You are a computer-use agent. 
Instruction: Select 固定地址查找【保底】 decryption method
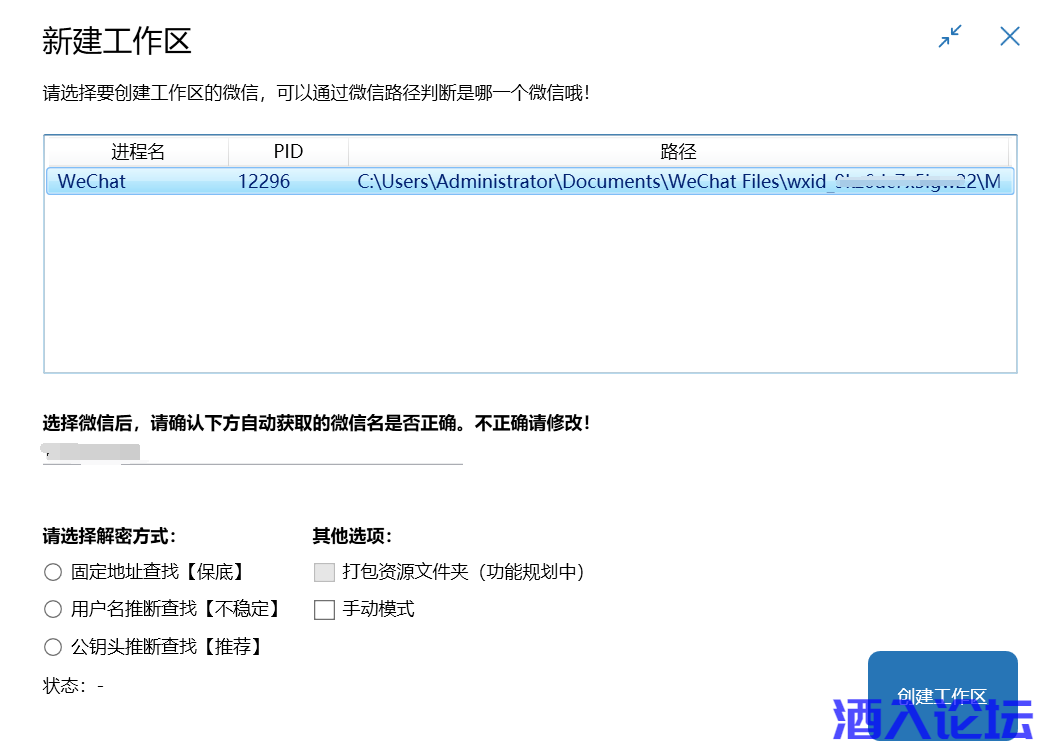pyautogui.click(x=53, y=572)
